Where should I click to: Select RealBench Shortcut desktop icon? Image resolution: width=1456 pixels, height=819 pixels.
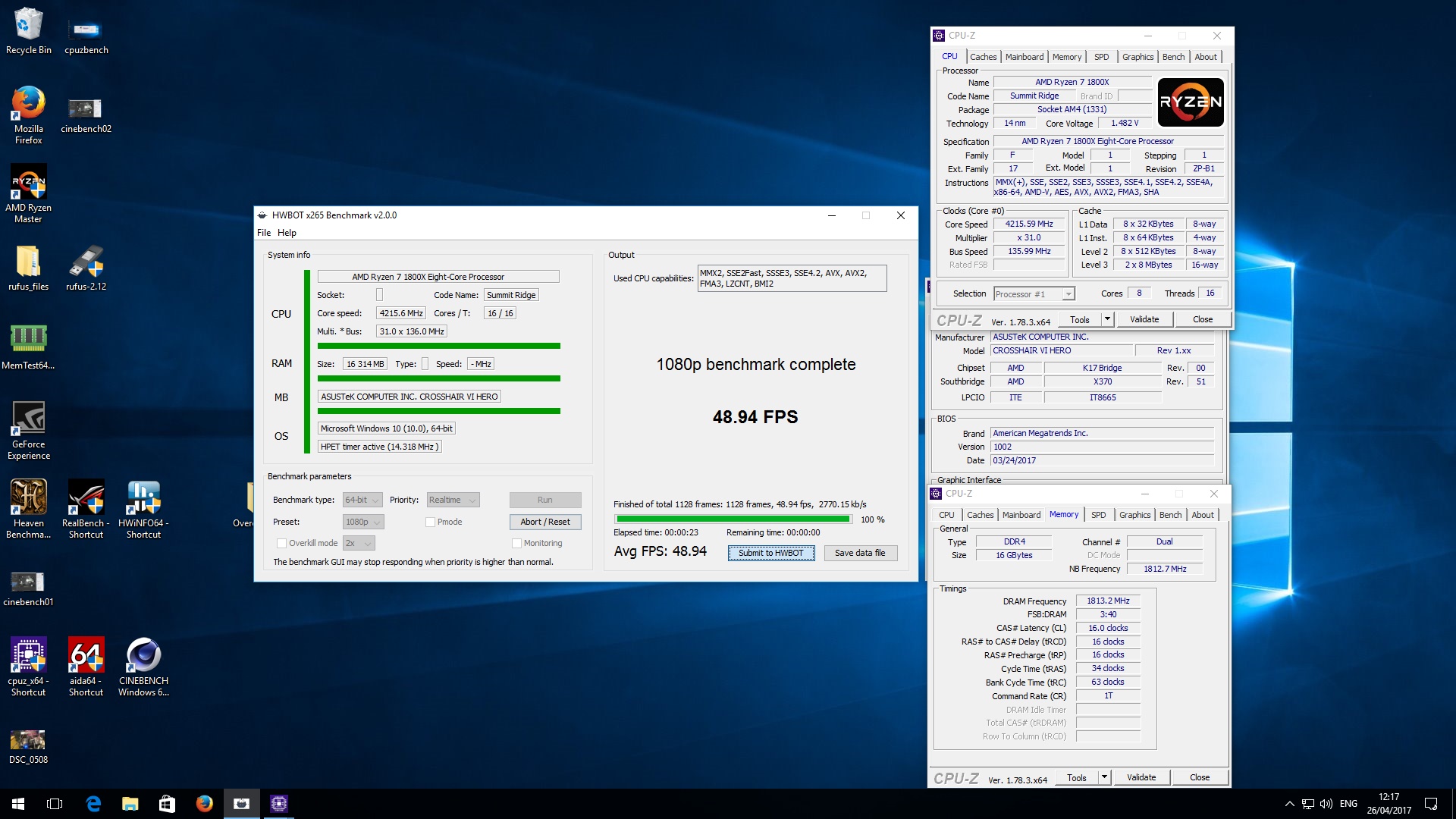[86, 510]
